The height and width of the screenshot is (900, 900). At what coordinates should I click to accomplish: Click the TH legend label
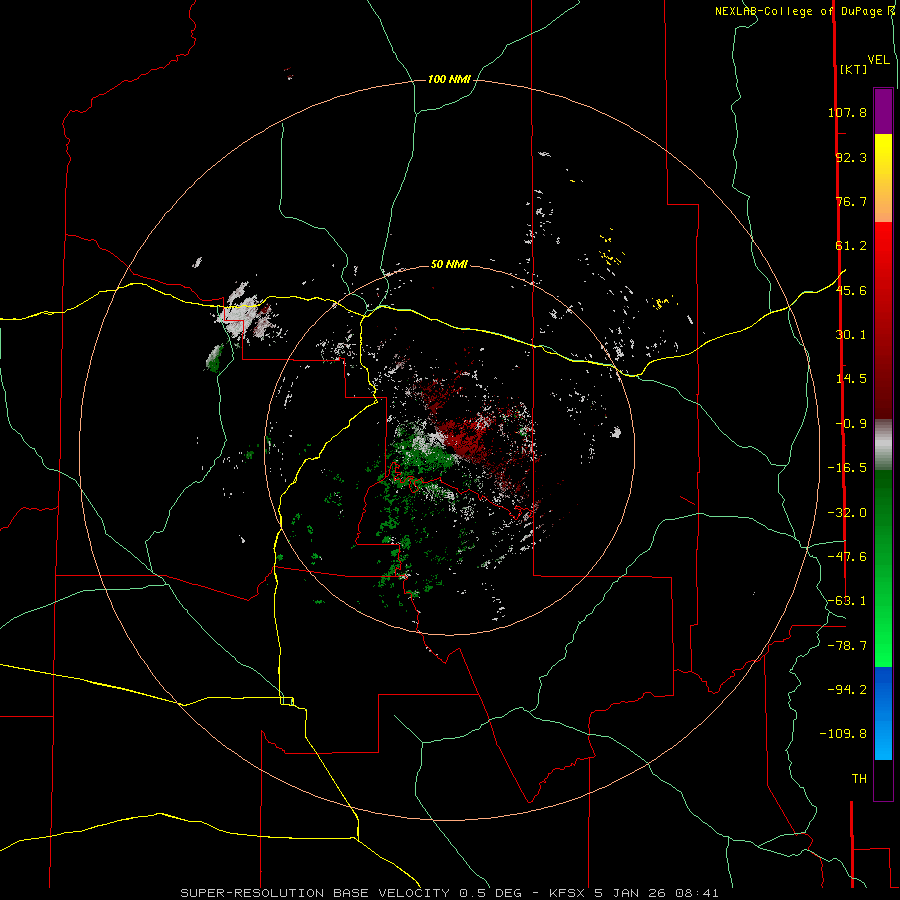click(859, 778)
